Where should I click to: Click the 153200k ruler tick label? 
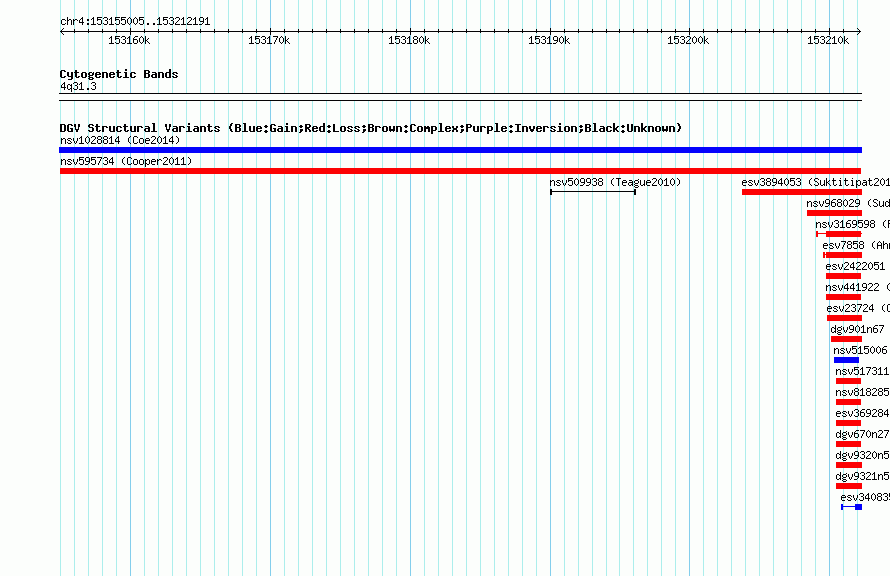coord(688,40)
